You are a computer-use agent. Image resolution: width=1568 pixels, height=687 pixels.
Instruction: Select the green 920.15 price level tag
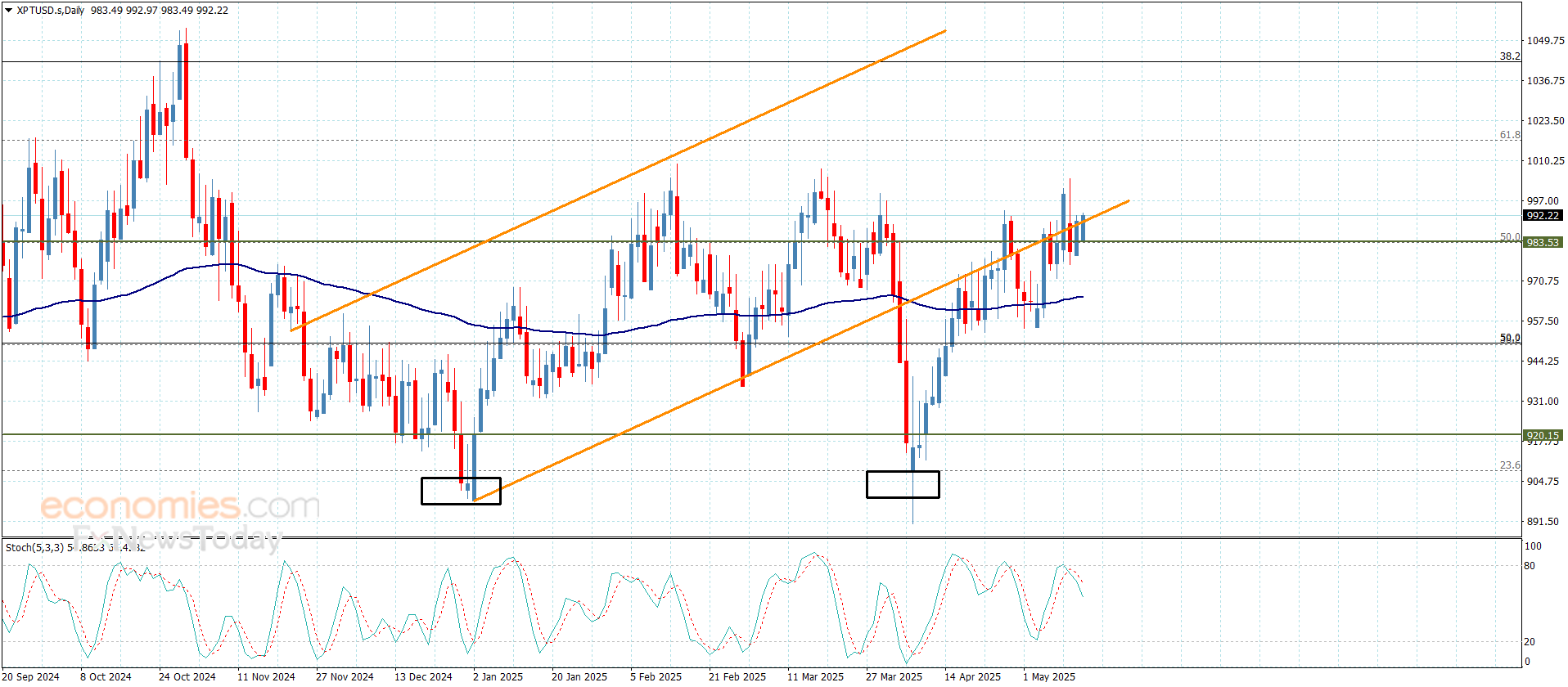coord(1542,436)
